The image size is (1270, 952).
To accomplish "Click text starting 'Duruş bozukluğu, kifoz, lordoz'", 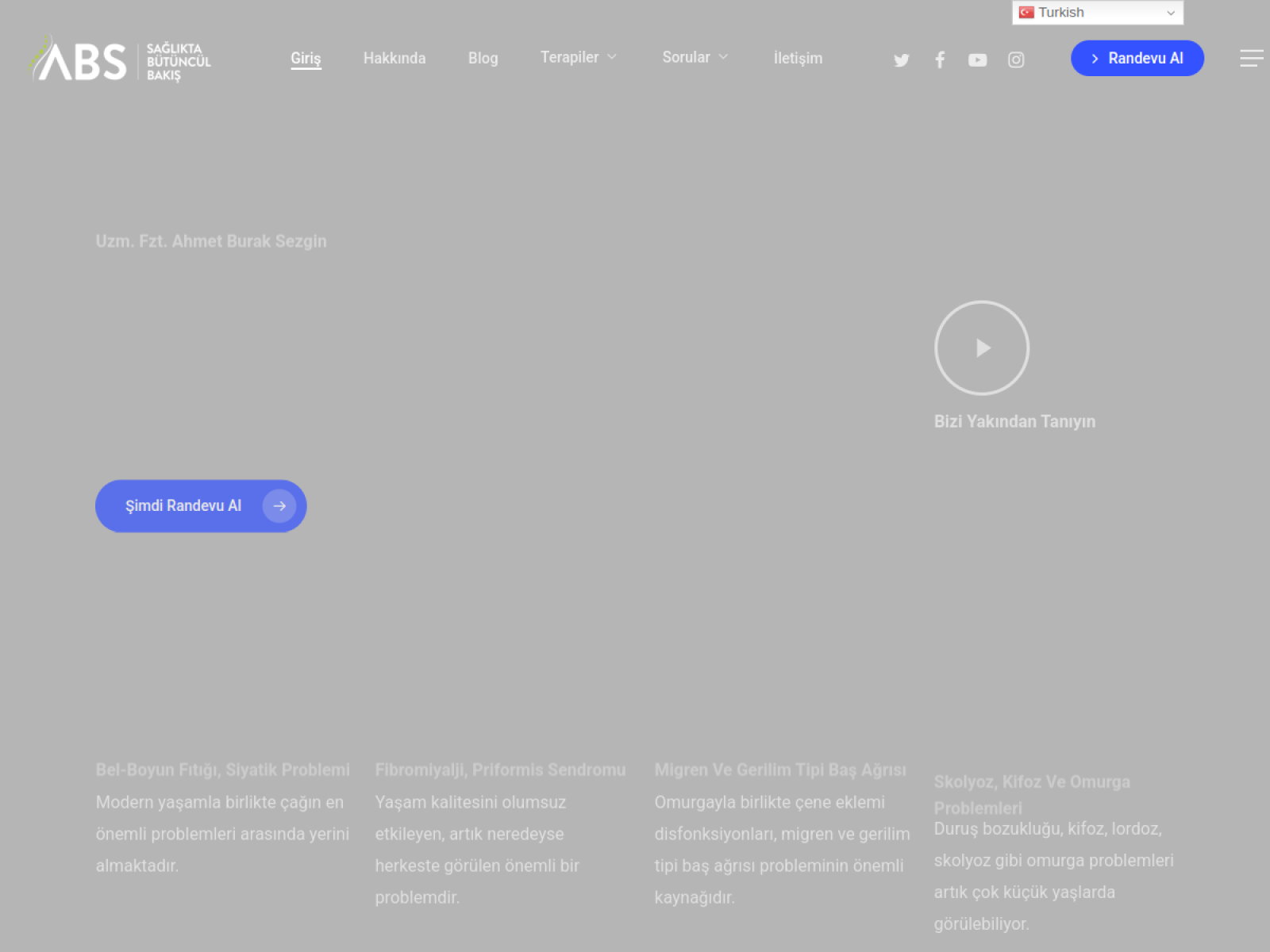I will click(x=1053, y=876).
